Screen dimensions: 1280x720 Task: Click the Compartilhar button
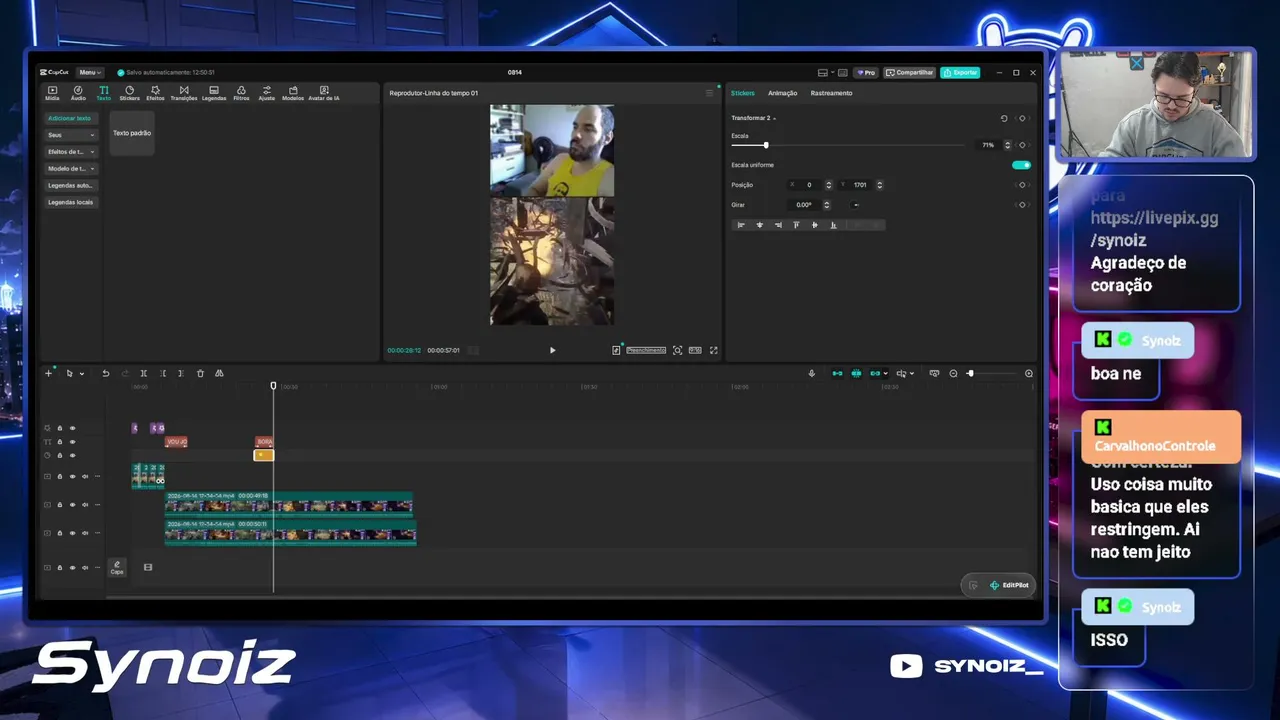[909, 73]
